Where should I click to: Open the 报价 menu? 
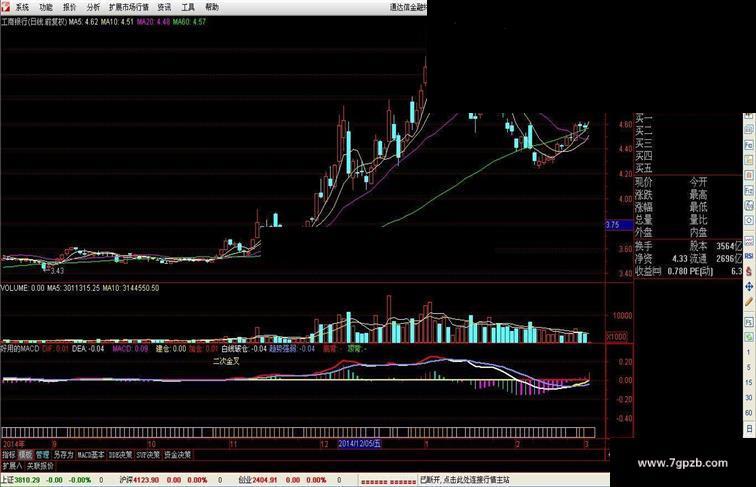point(70,7)
